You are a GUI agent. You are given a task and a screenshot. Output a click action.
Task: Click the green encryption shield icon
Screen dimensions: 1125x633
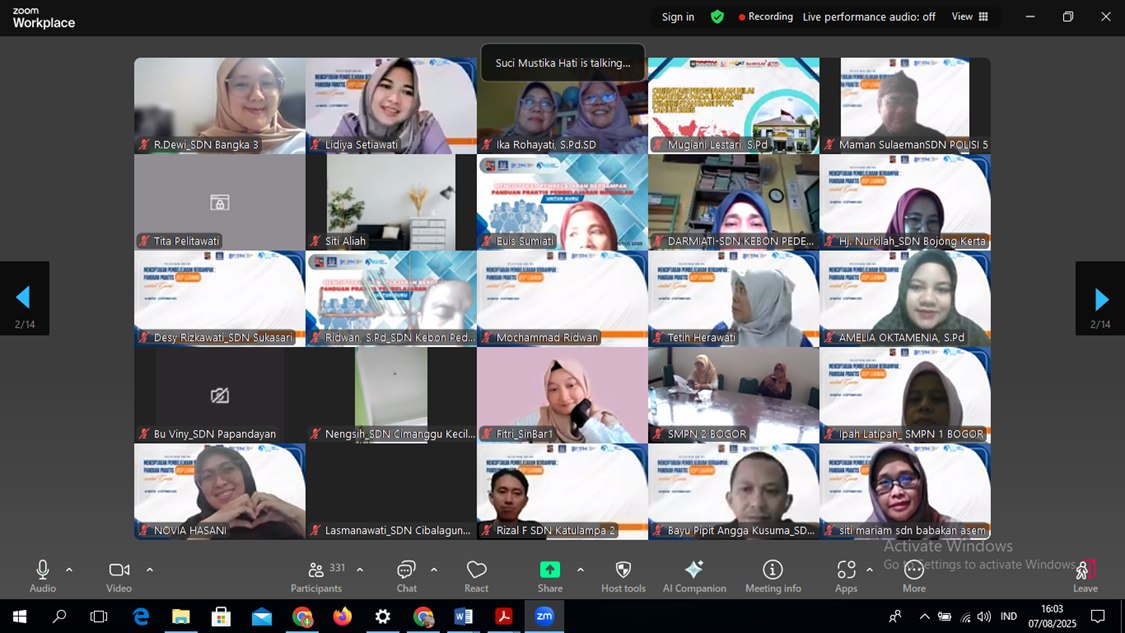[717, 17]
